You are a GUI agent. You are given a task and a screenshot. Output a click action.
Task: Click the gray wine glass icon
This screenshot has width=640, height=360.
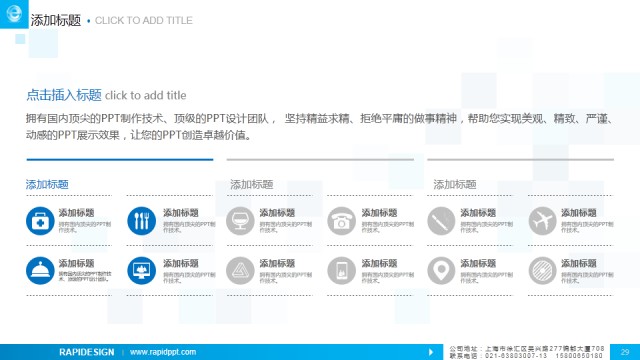tap(240, 221)
